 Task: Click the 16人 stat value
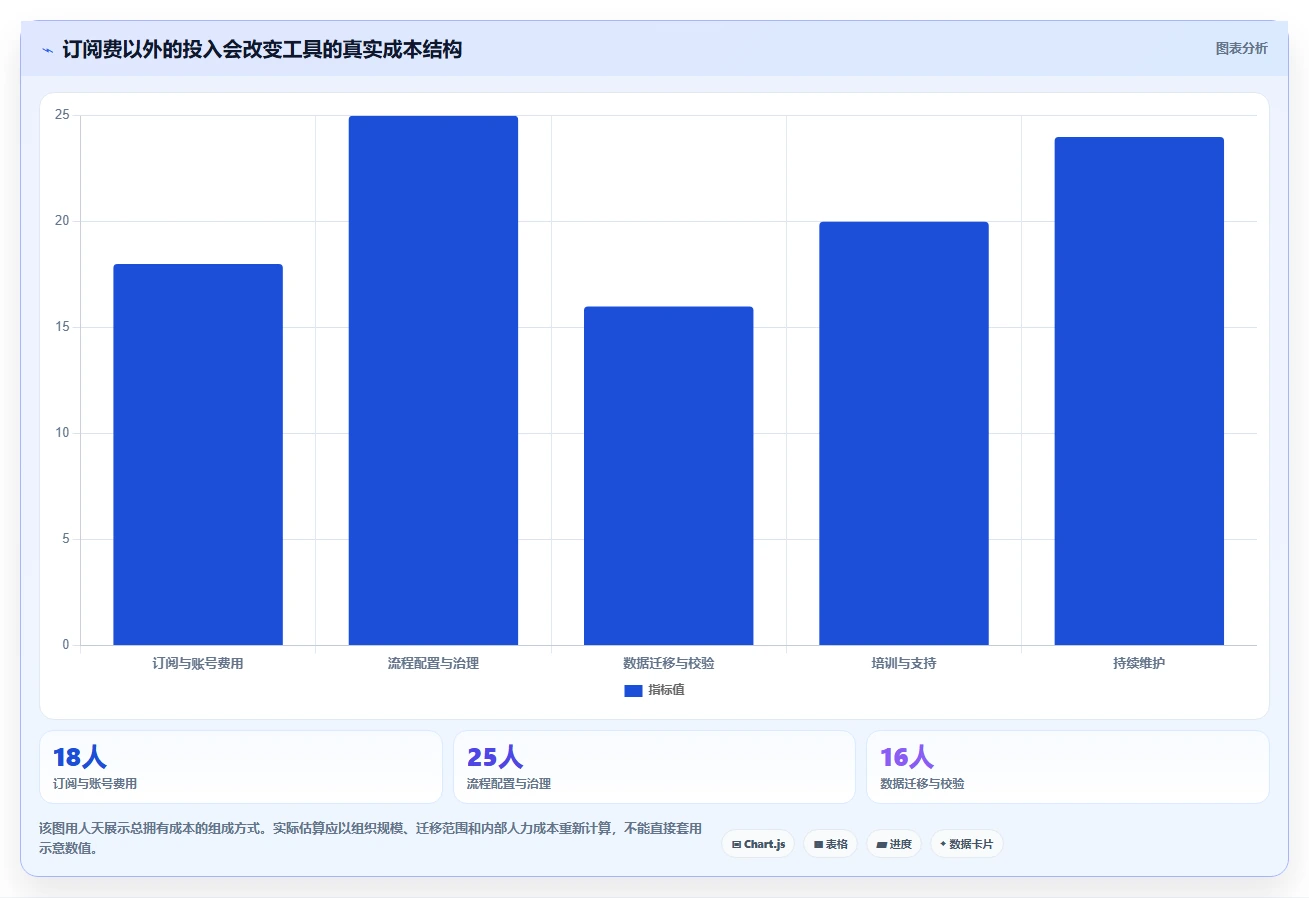point(907,757)
